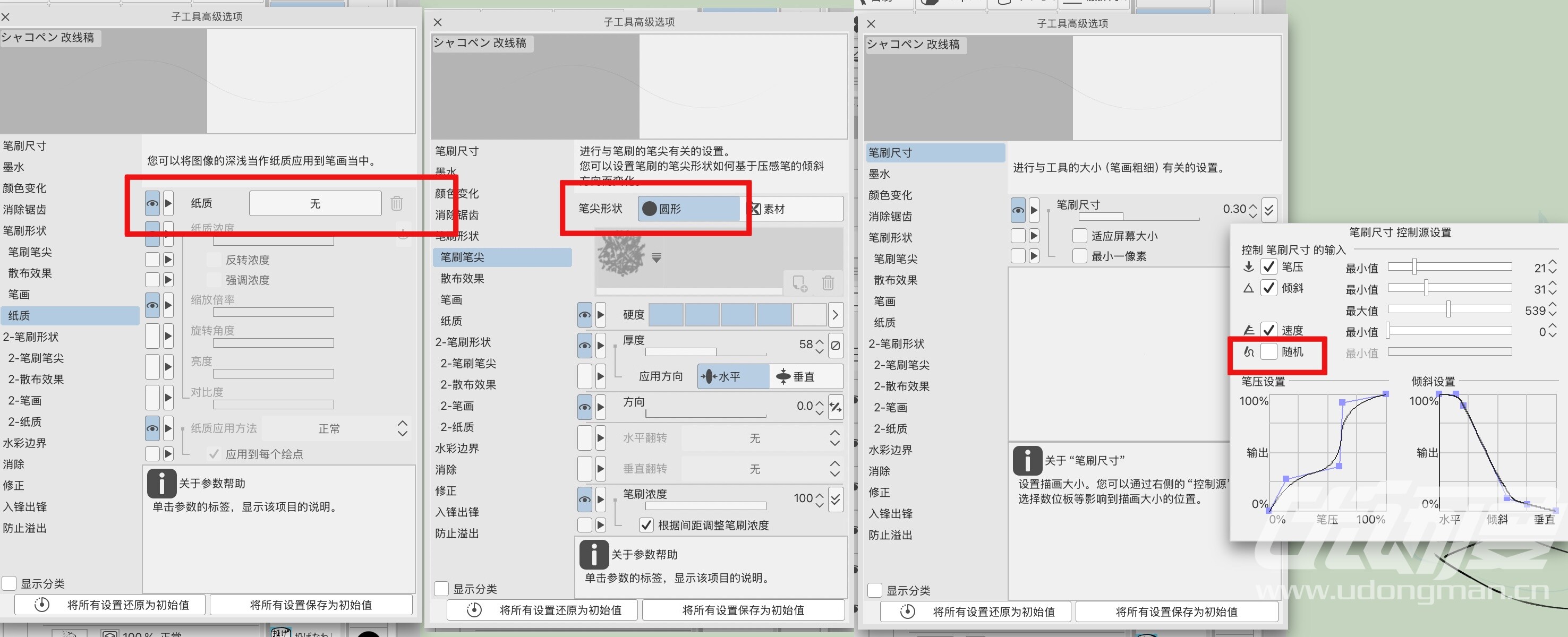Click 将所有设置还原为初始值 in right window
This screenshot has width=1568, height=637.
[x=976, y=612]
